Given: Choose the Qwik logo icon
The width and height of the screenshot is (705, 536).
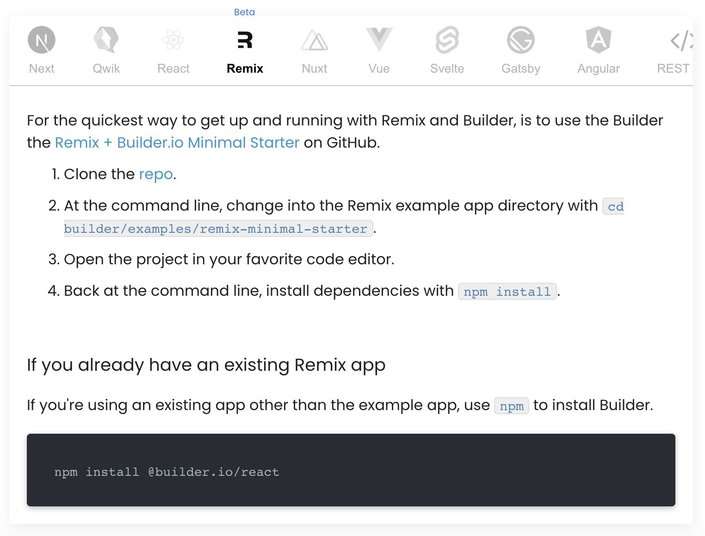Looking at the screenshot, I should (x=106, y=40).
